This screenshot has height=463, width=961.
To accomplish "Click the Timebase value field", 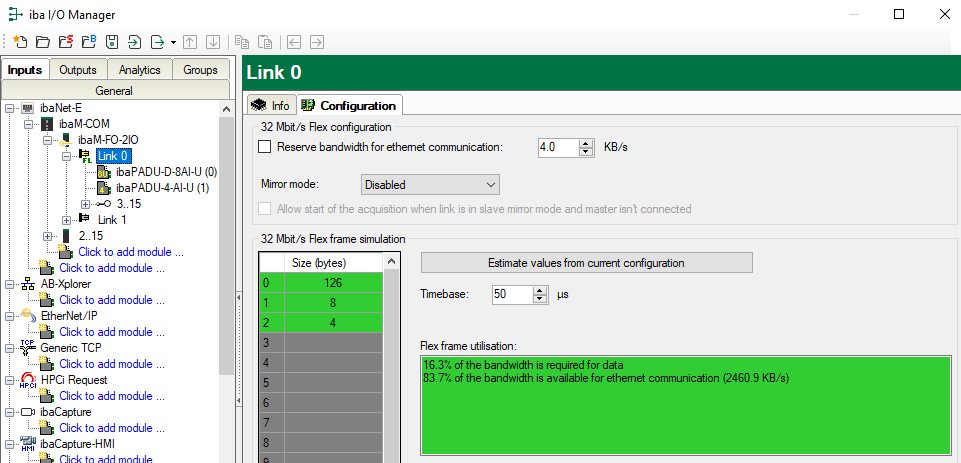I will tap(512, 294).
